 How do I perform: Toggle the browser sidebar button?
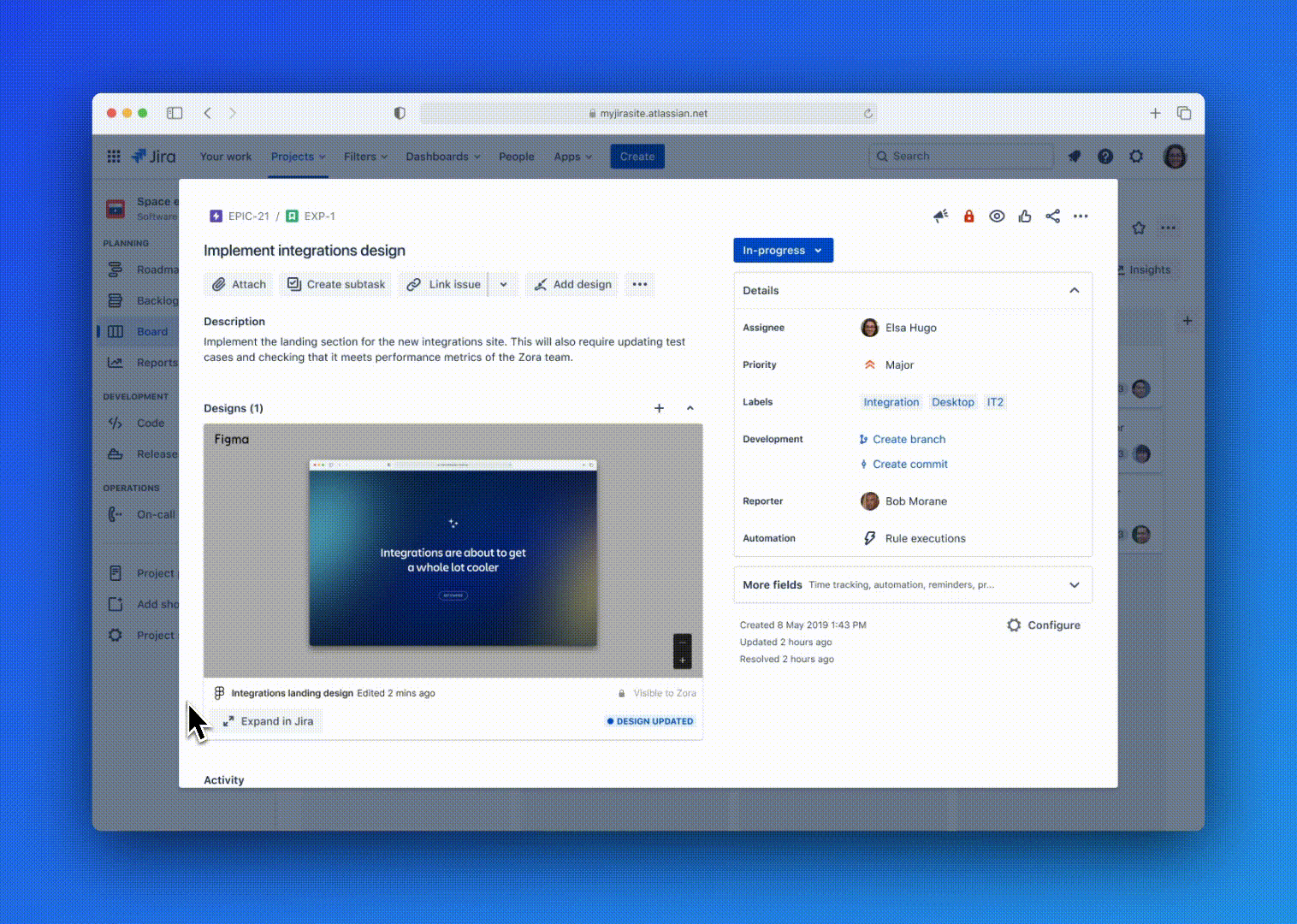tap(175, 113)
